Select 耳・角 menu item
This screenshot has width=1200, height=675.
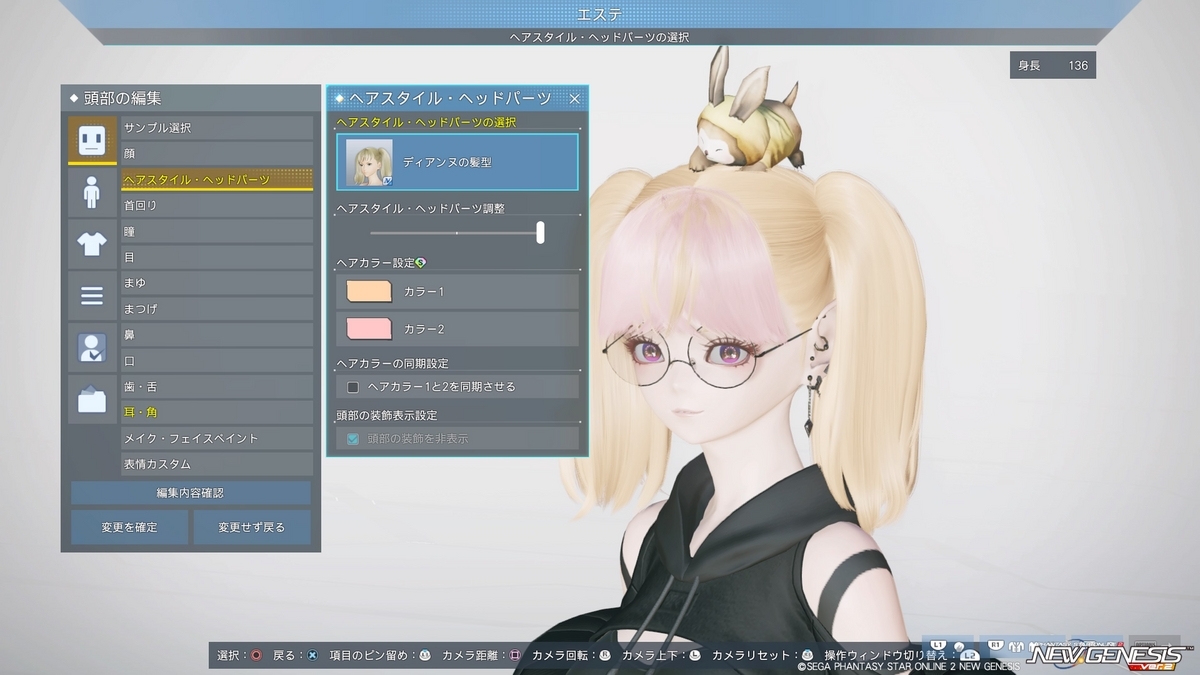[x=217, y=413]
